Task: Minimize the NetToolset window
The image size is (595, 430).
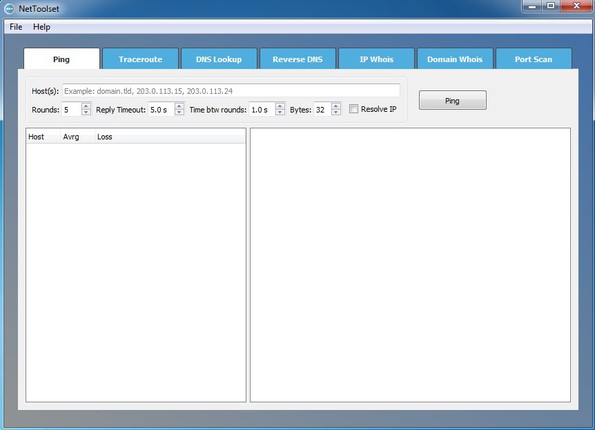Action: pyautogui.click(x=532, y=6)
